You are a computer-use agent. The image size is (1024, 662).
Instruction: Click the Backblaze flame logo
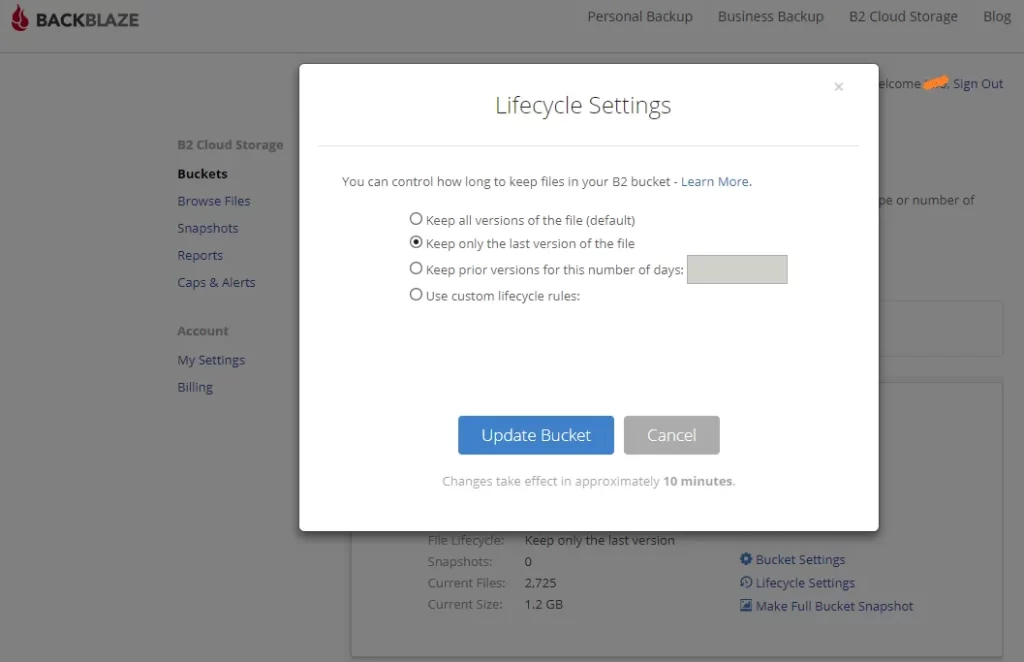[x=20, y=18]
